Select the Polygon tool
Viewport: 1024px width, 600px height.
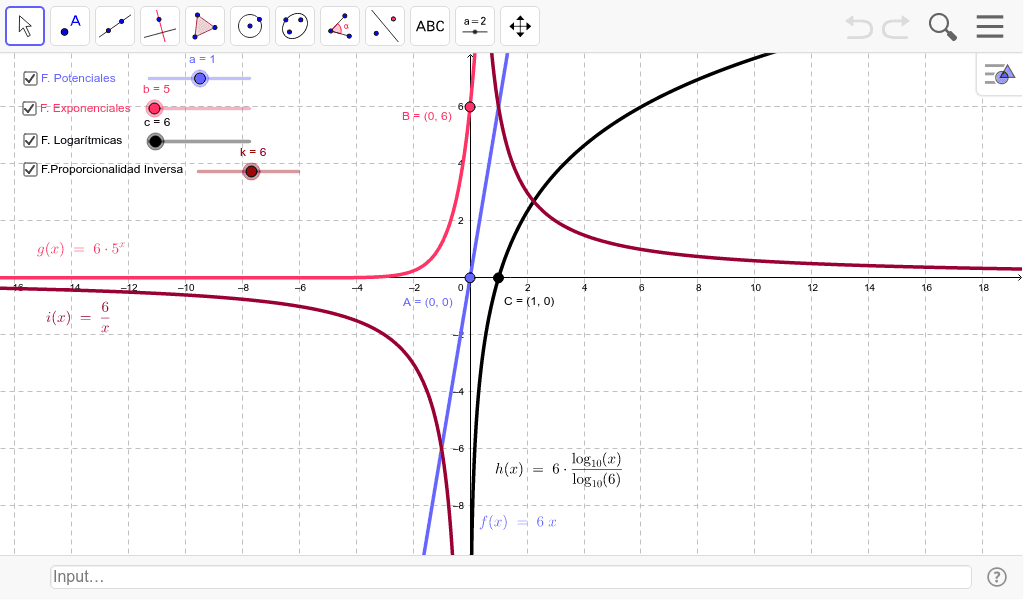[x=205, y=26]
